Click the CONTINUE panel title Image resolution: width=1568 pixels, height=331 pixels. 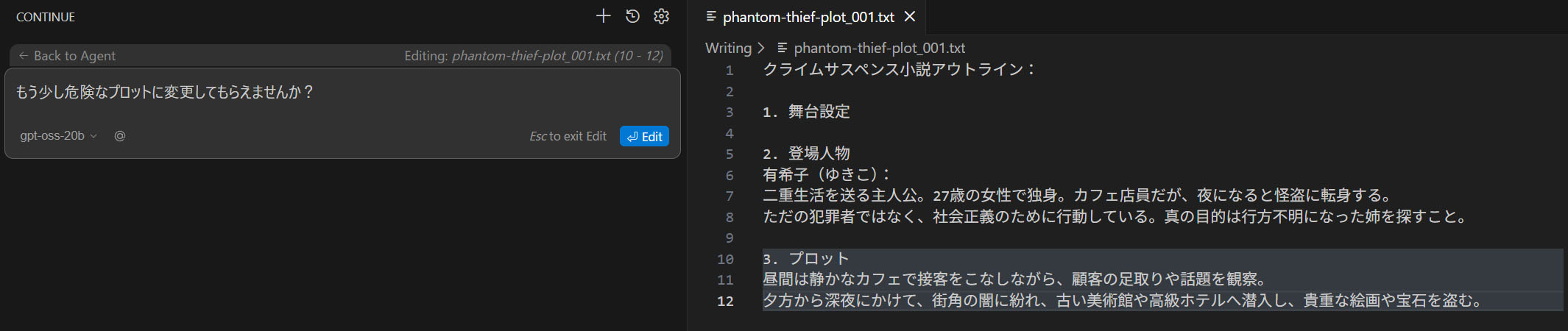pyautogui.click(x=46, y=17)
